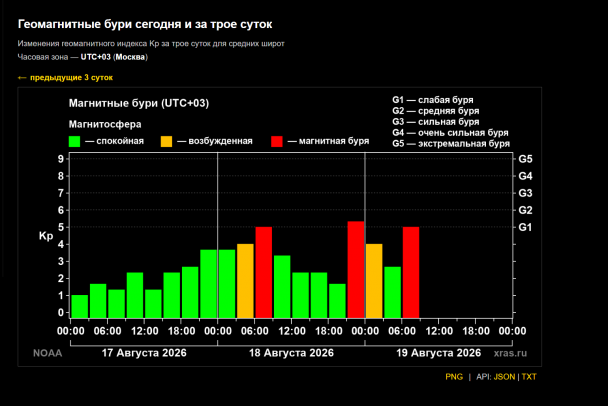This screenshot has height=406, width=608.
Task: Open the TXT API link
Action: pos(529,377)
